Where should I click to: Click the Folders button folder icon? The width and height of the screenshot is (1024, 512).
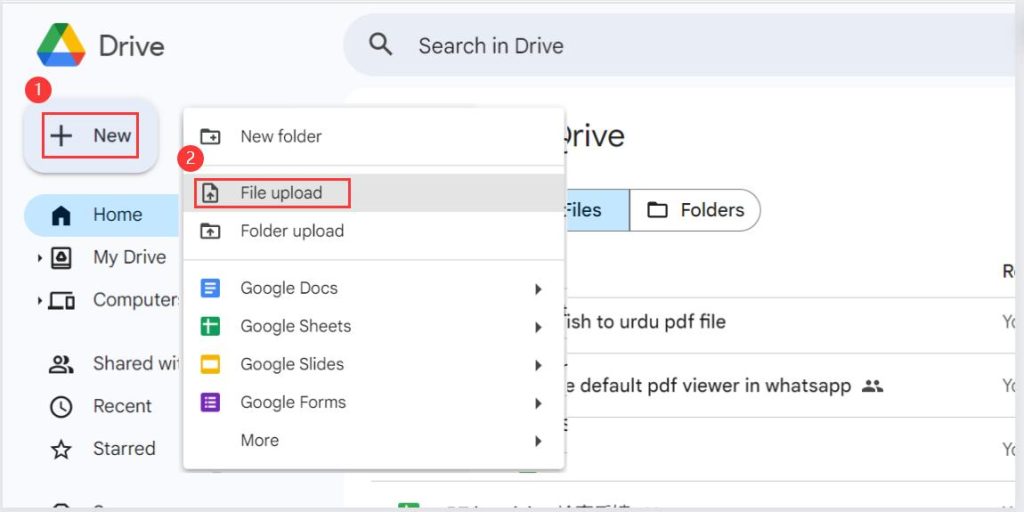(657, 210)
